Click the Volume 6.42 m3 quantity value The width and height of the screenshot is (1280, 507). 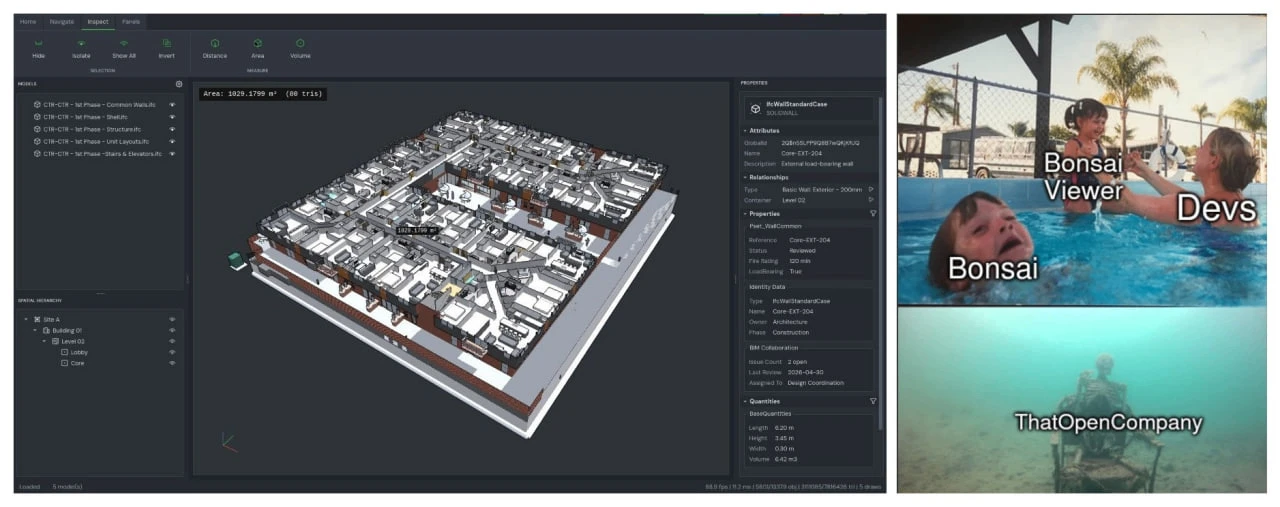785,459
